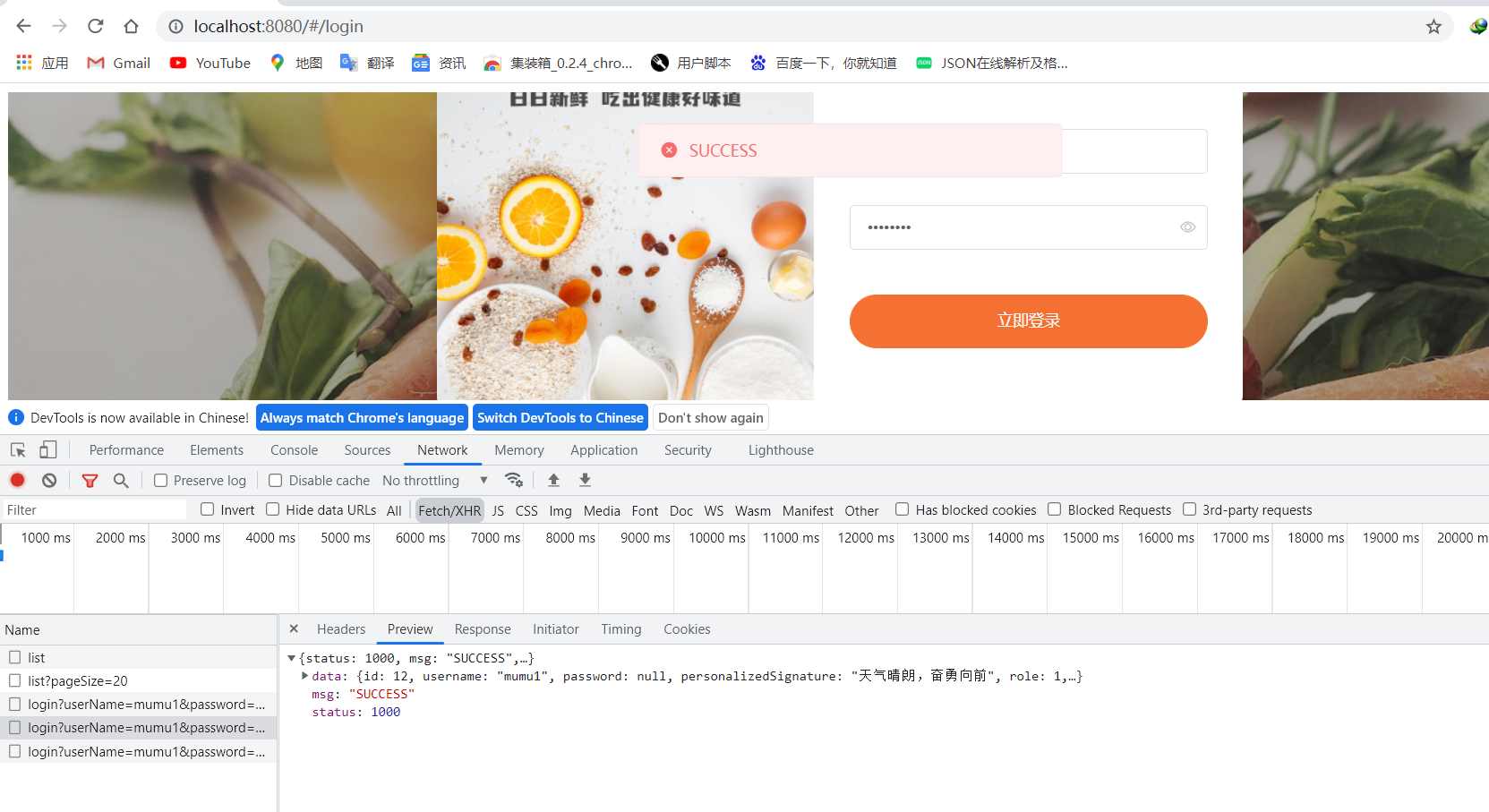
Task: Switch to Sources tab
Action: (367, 450)
